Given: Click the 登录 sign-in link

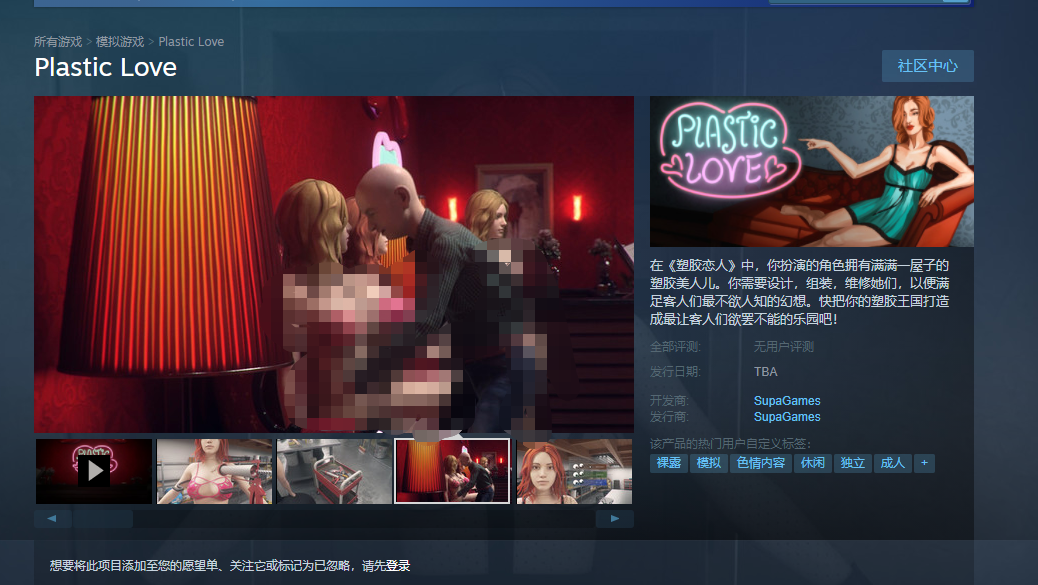Looking at the screenshot, I should 398,566.
